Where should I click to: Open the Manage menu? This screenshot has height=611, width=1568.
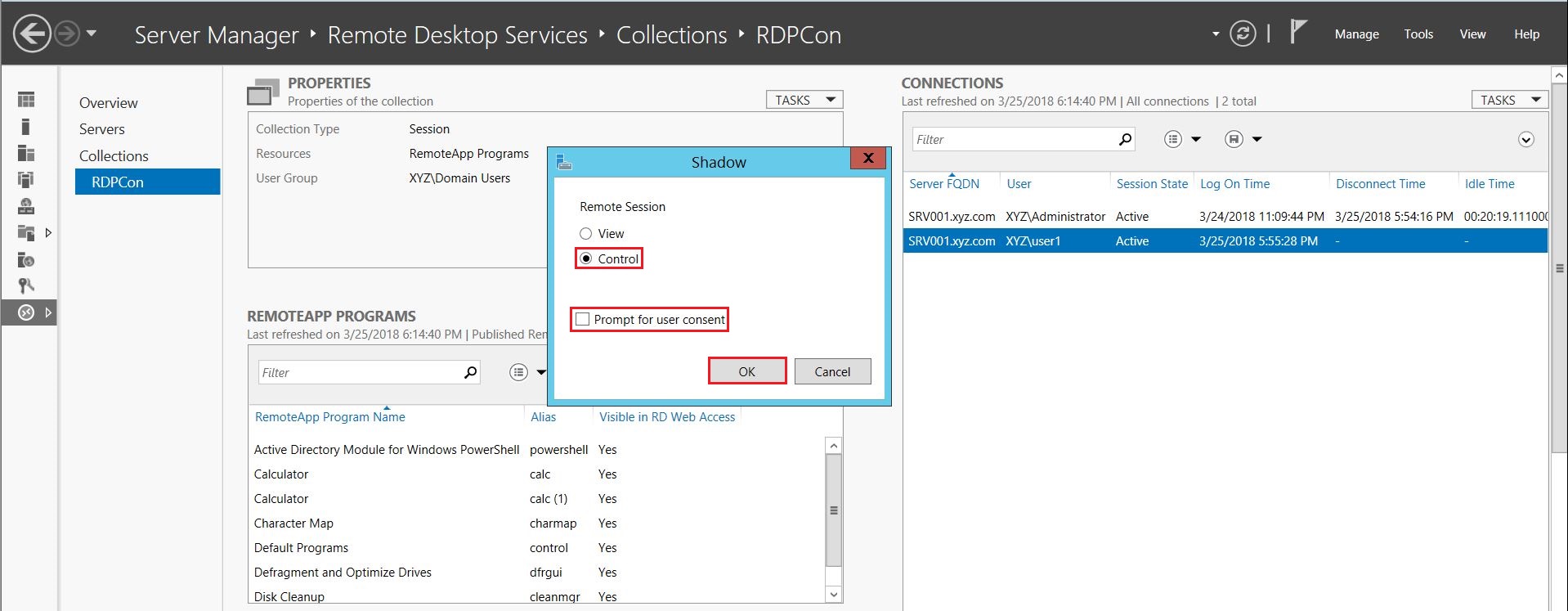pyautogui.click(x=1356, y=34)
